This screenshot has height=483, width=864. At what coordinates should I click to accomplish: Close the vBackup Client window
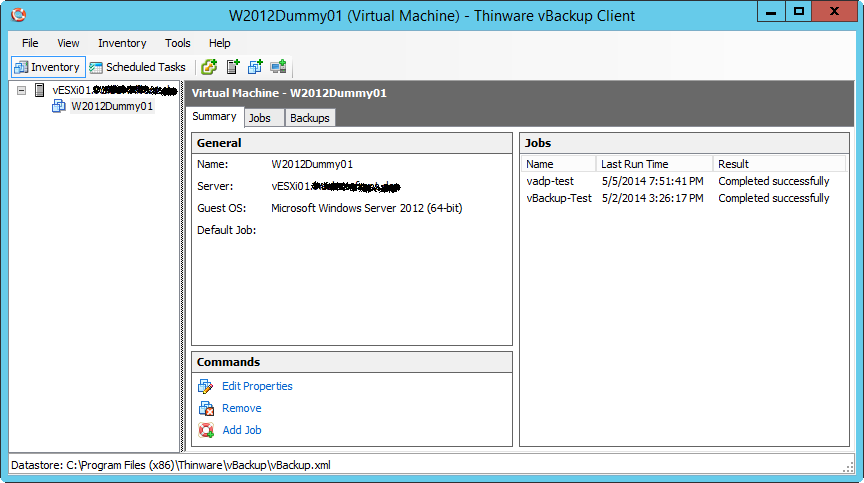pyautogui.click(x=834, y=11)
